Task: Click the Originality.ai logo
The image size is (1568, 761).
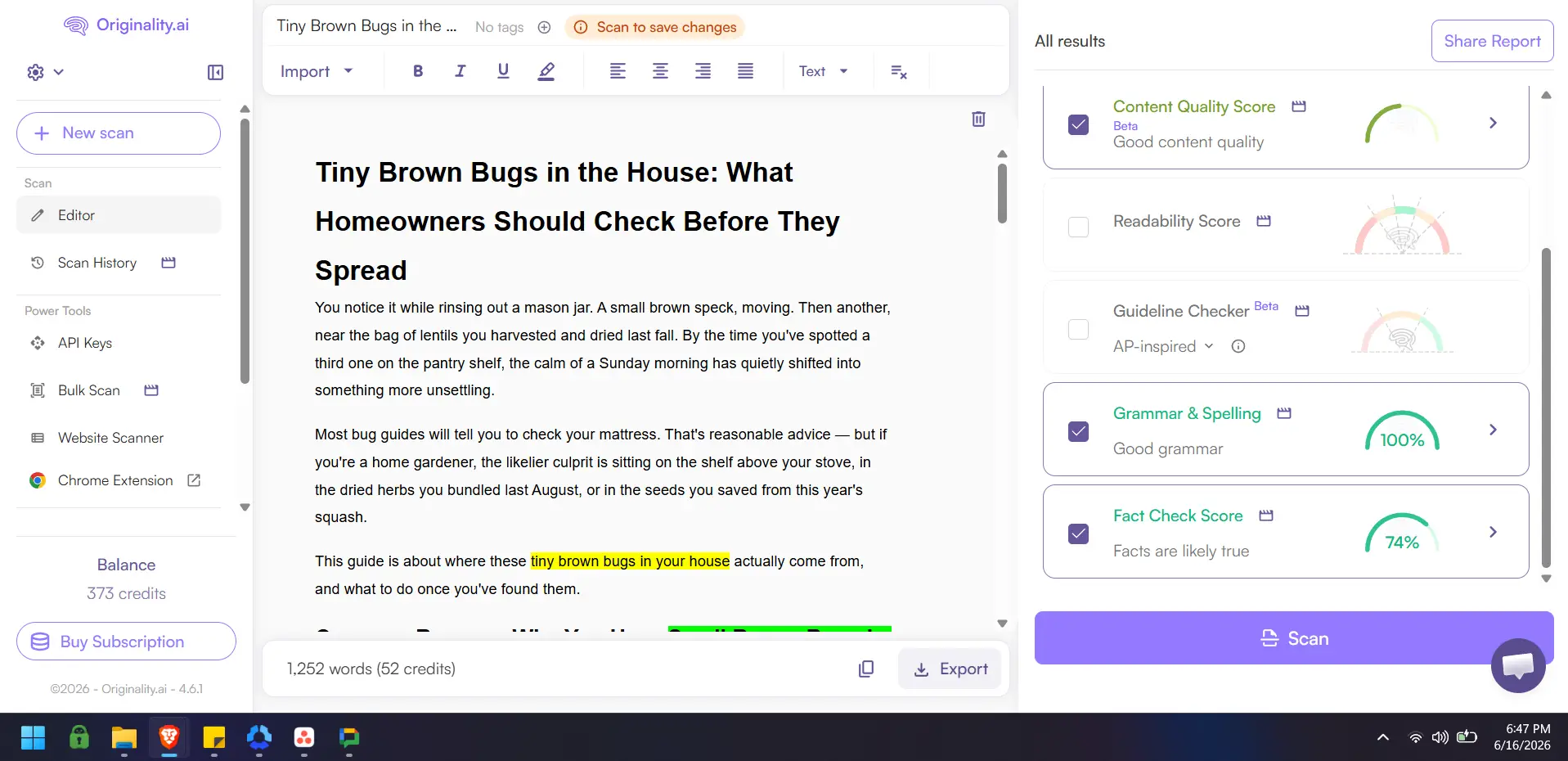Action: coord(127,25)
